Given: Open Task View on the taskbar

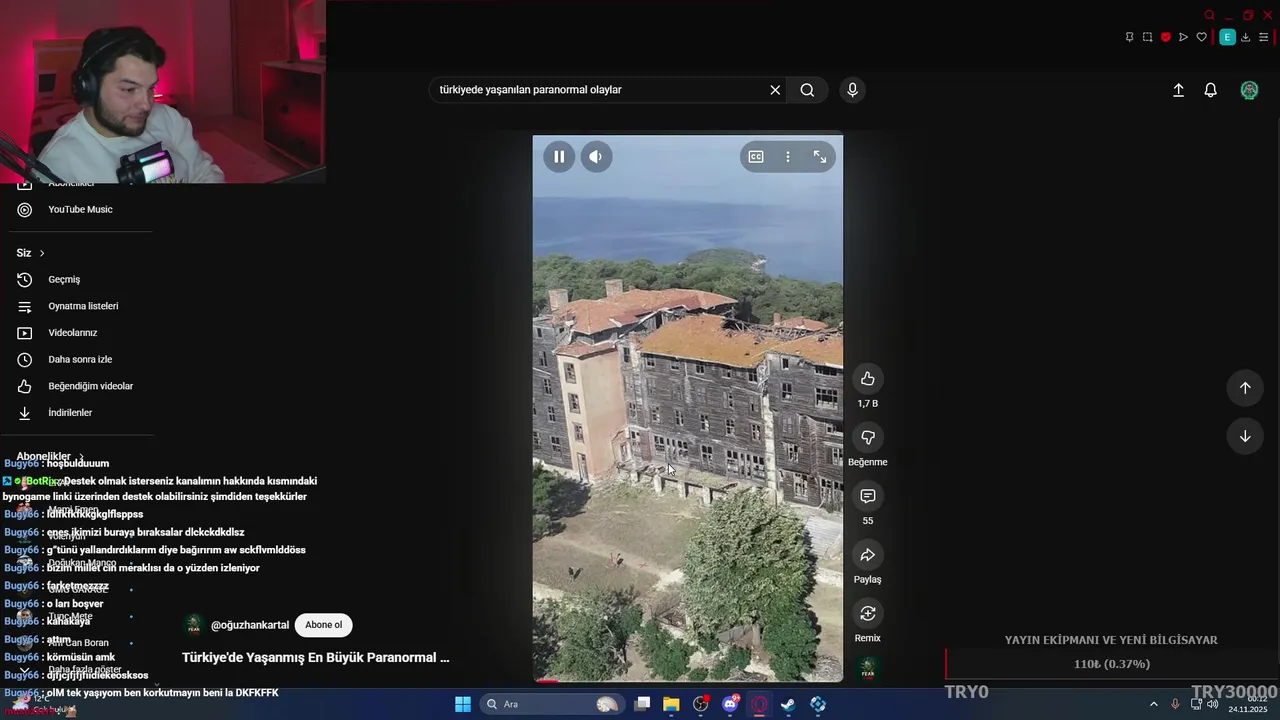Looking at the screenshot, I should coord(643,704).
